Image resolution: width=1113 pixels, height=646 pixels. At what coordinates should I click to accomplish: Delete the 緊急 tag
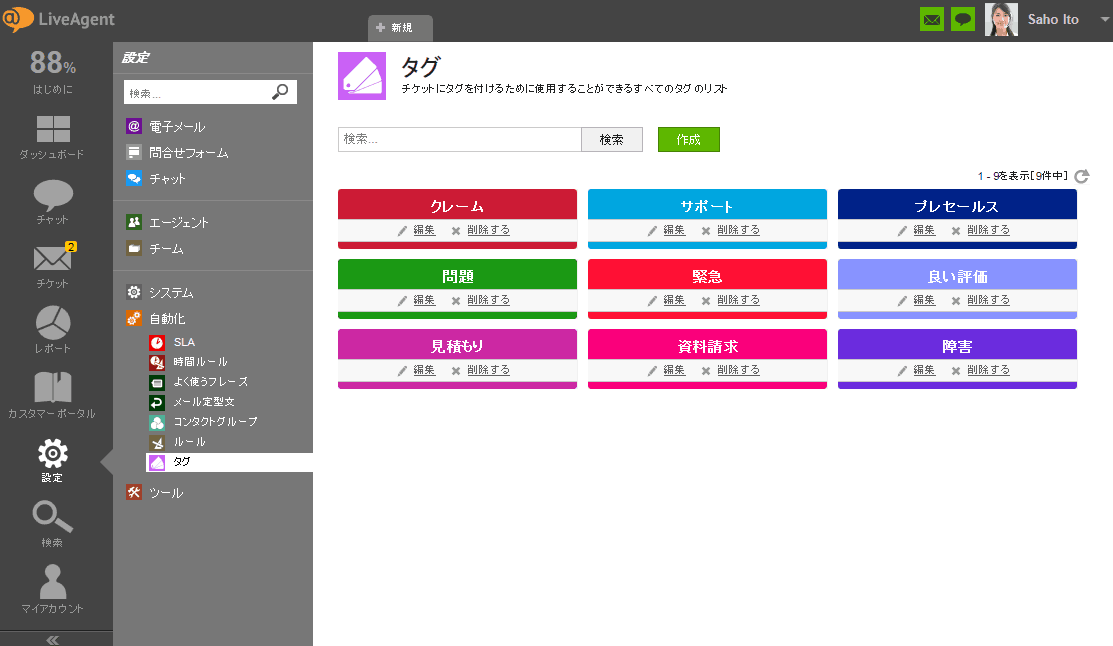click(x=738, y=300)
